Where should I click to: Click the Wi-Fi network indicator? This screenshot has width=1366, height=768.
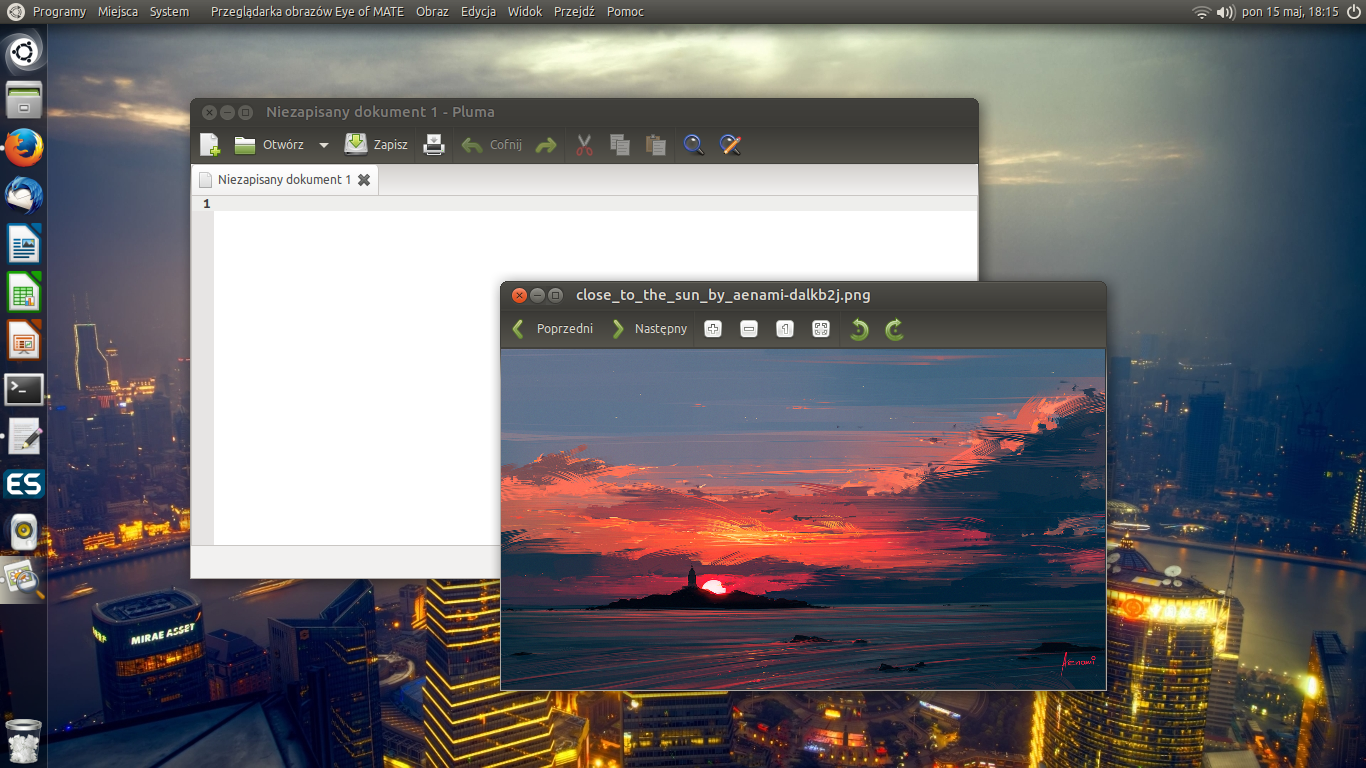[x=1201, y=12]
